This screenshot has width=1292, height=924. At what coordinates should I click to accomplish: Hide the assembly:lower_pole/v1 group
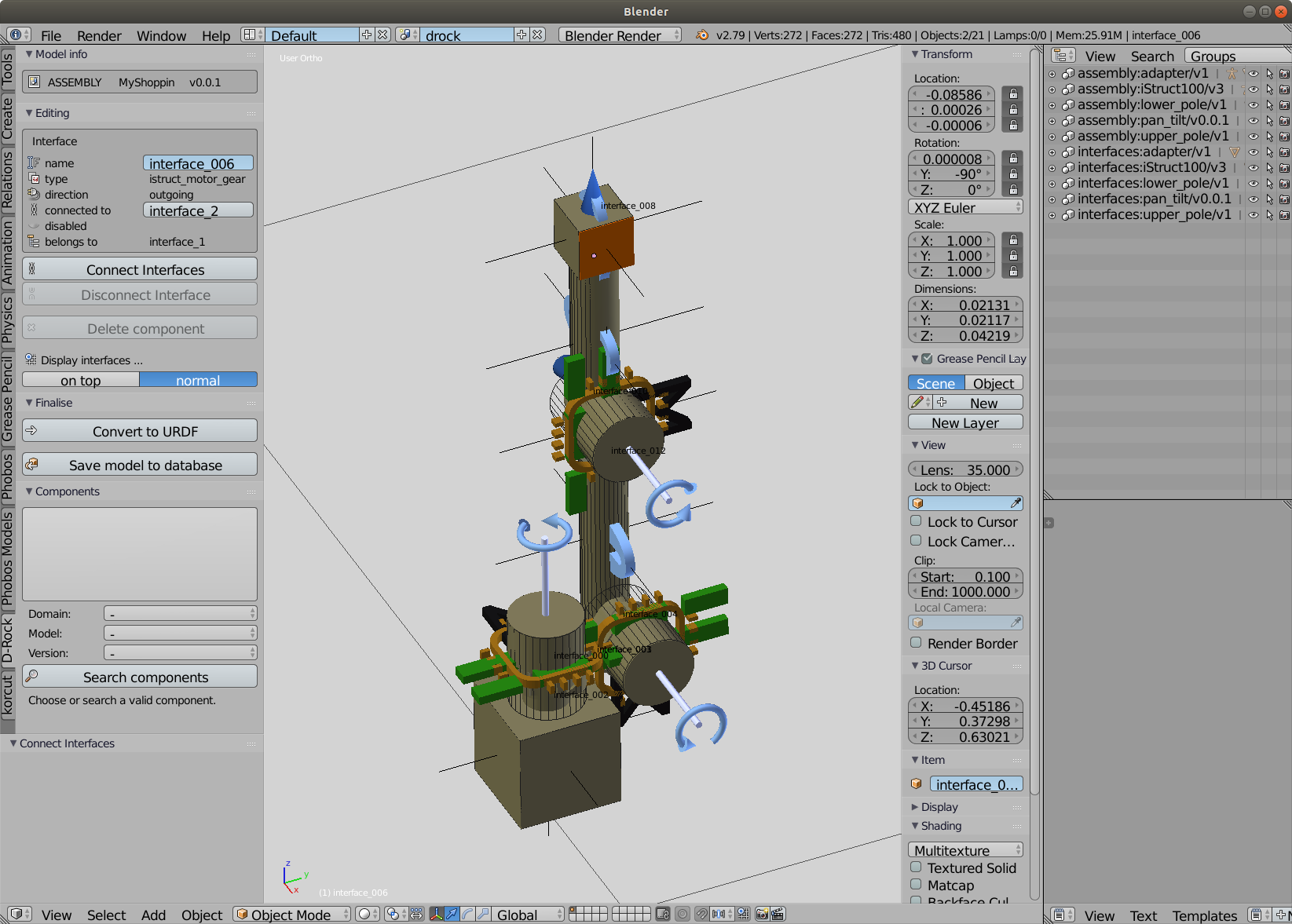(x=1254, y=105)
